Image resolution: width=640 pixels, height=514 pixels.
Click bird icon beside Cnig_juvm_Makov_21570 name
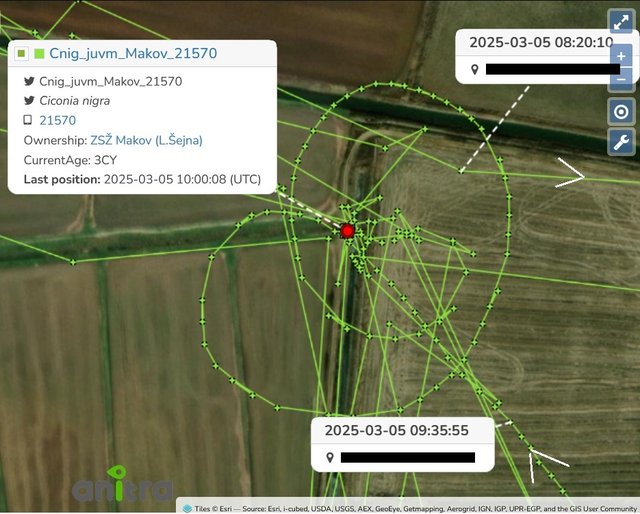(29, 81)
